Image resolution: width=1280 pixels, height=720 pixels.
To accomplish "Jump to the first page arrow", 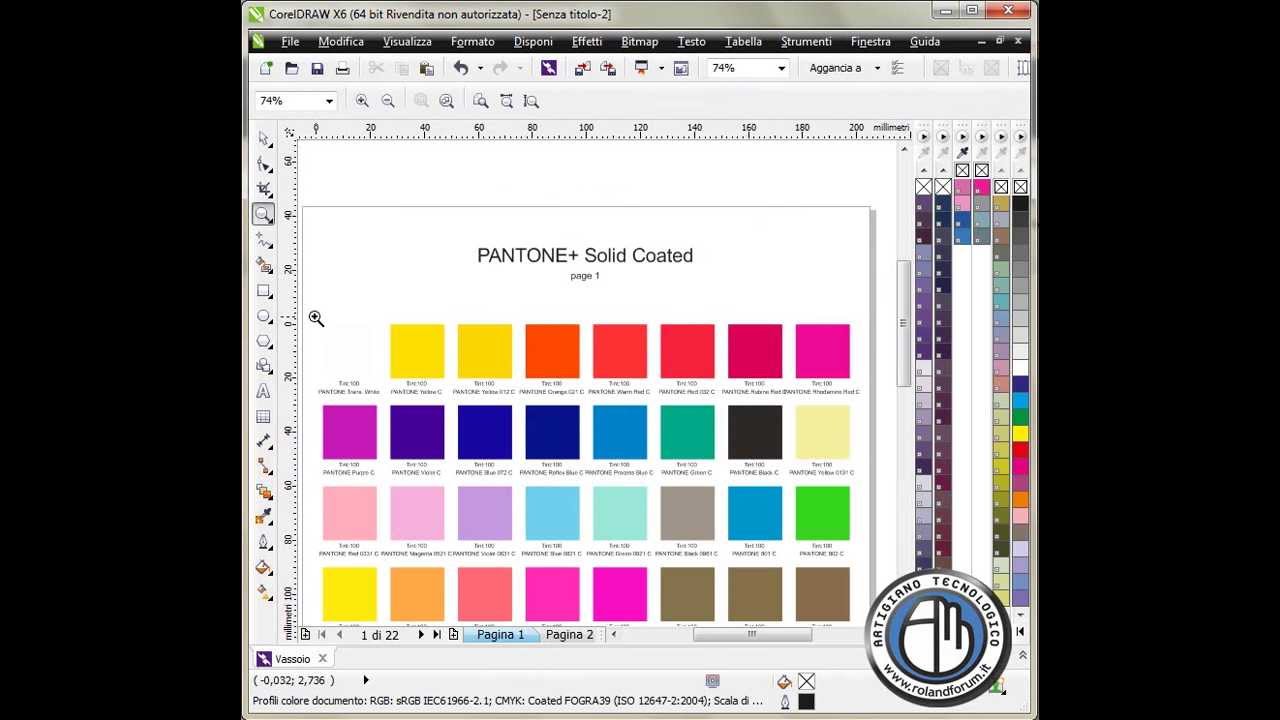I will [x=322, y=635].
